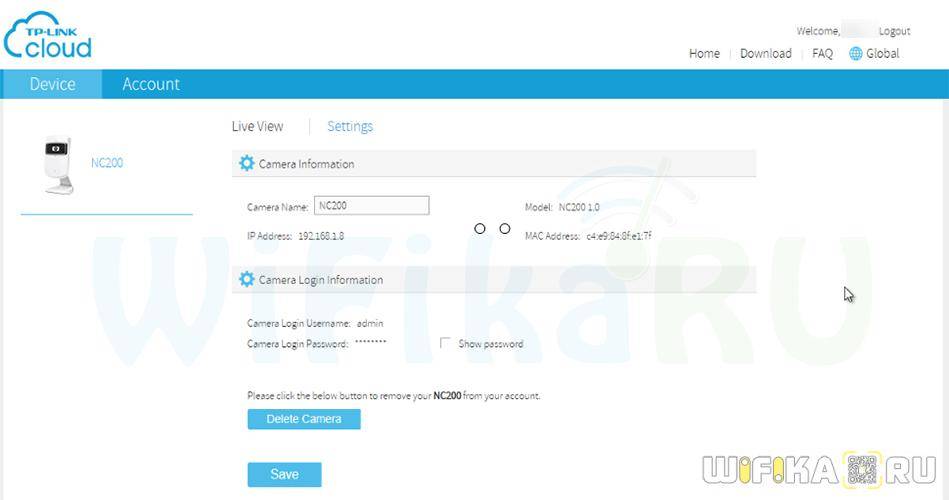This screenshot has height=500, width=949.
Task: Click the Global region selector text
Action: pyautogui.click(x=882, y=53)
